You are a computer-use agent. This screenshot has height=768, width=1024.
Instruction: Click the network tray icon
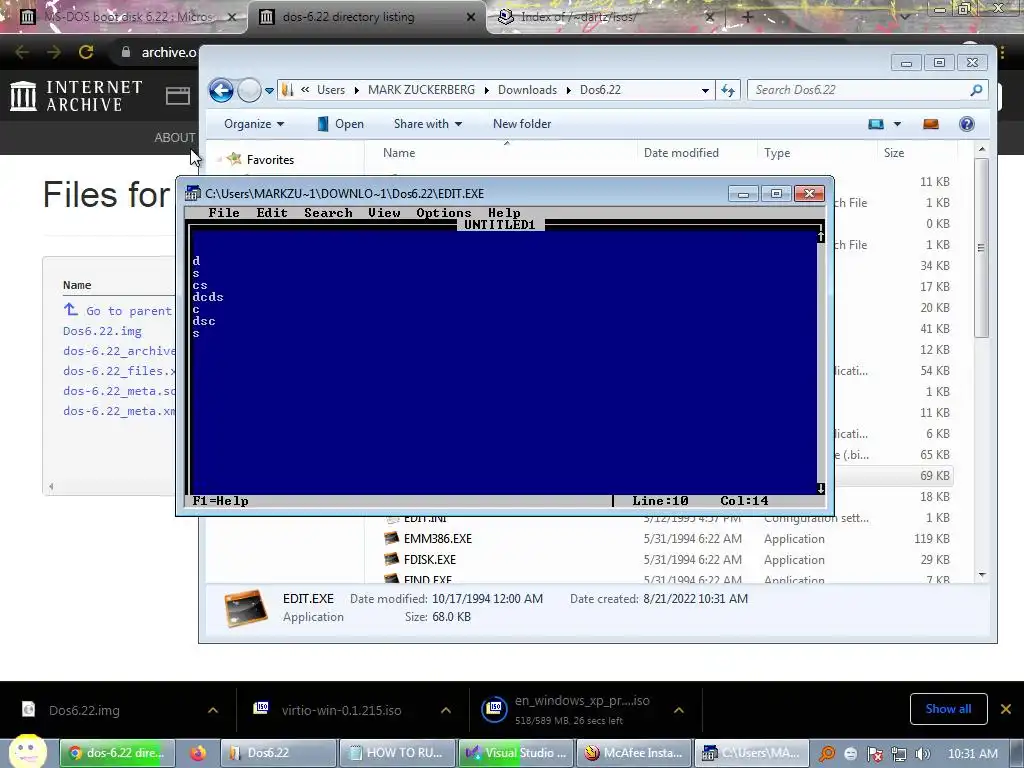point(899,754)
